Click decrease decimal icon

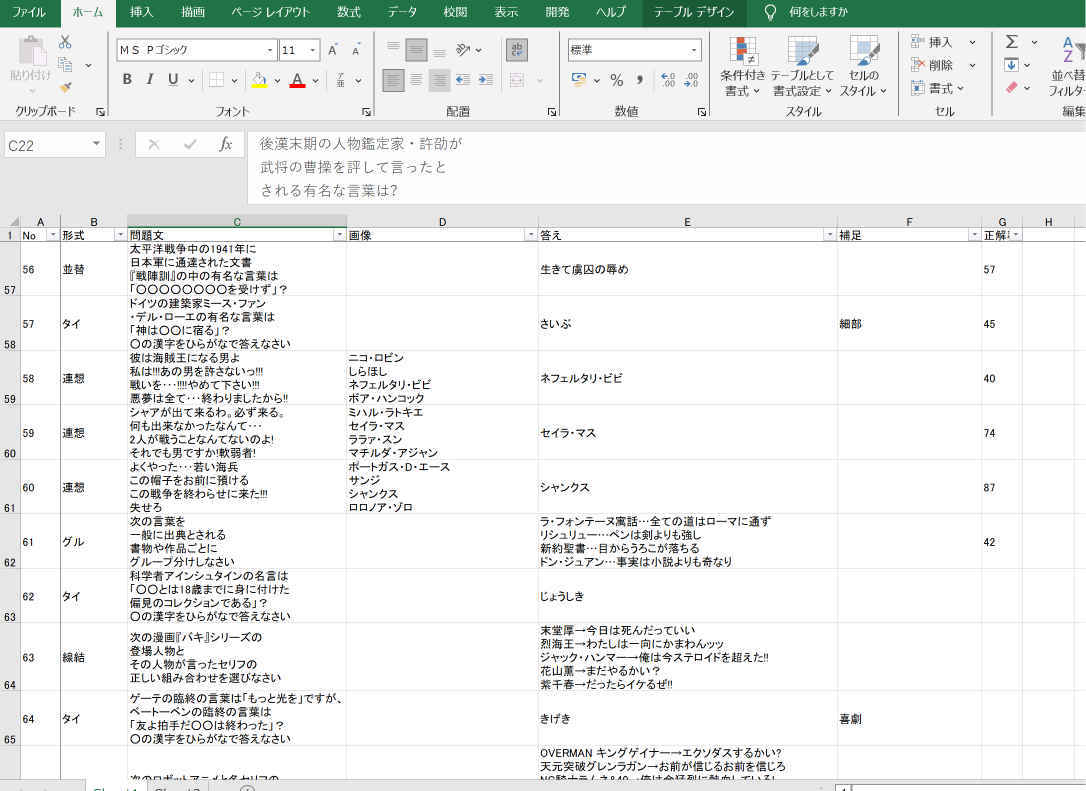coord(691,80)
